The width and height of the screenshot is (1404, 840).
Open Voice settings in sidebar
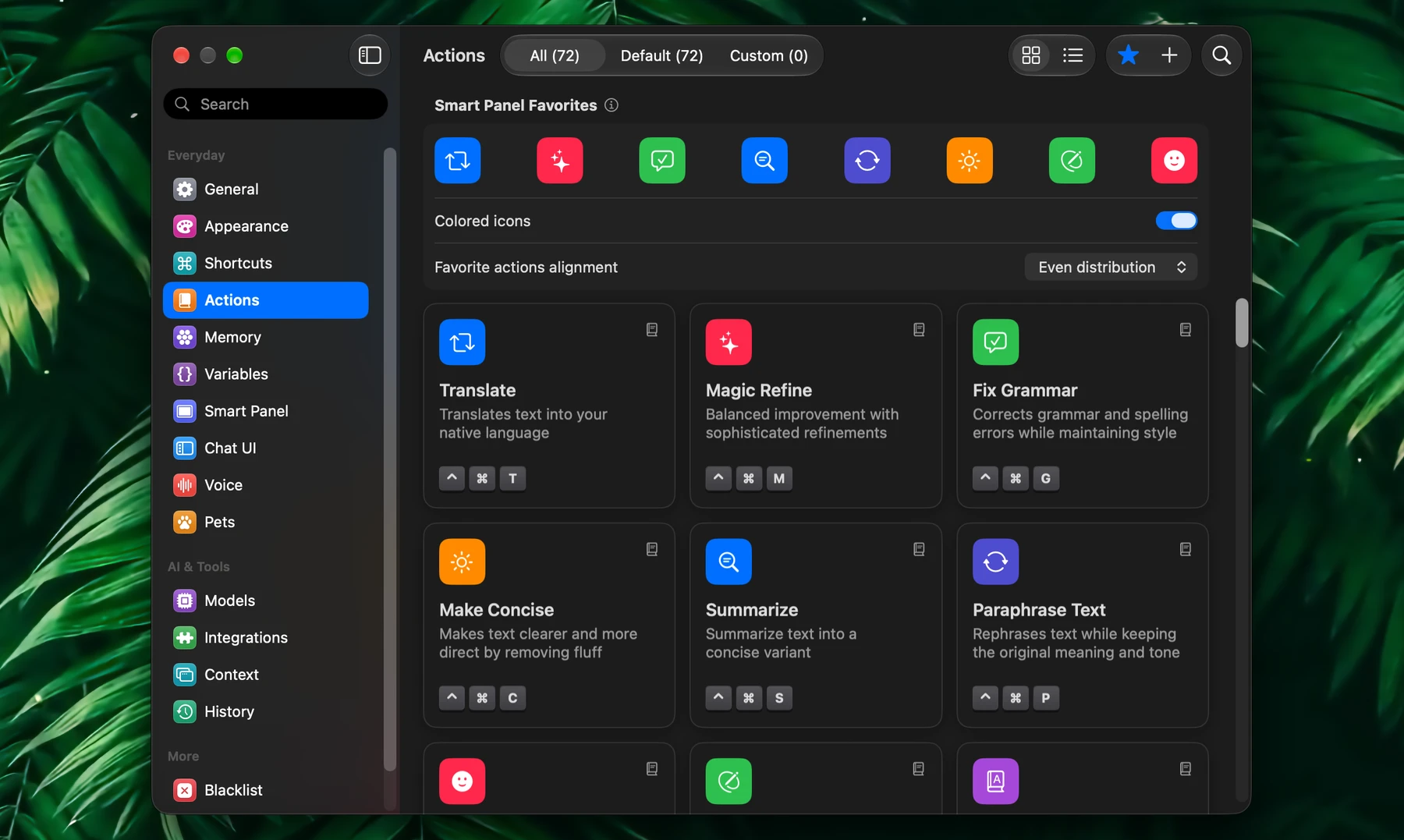pos(265,485)
